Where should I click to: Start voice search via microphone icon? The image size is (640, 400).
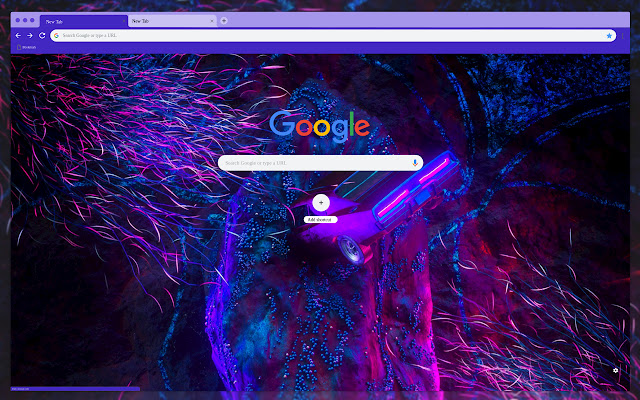tap(415, 163)
